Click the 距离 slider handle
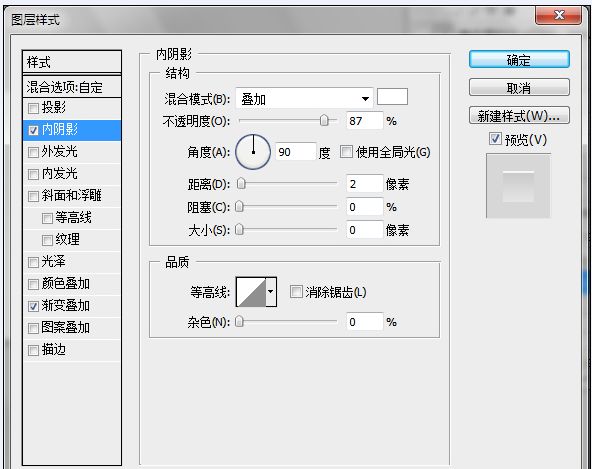This screenshot has height=469, width=592. point(241,184)
